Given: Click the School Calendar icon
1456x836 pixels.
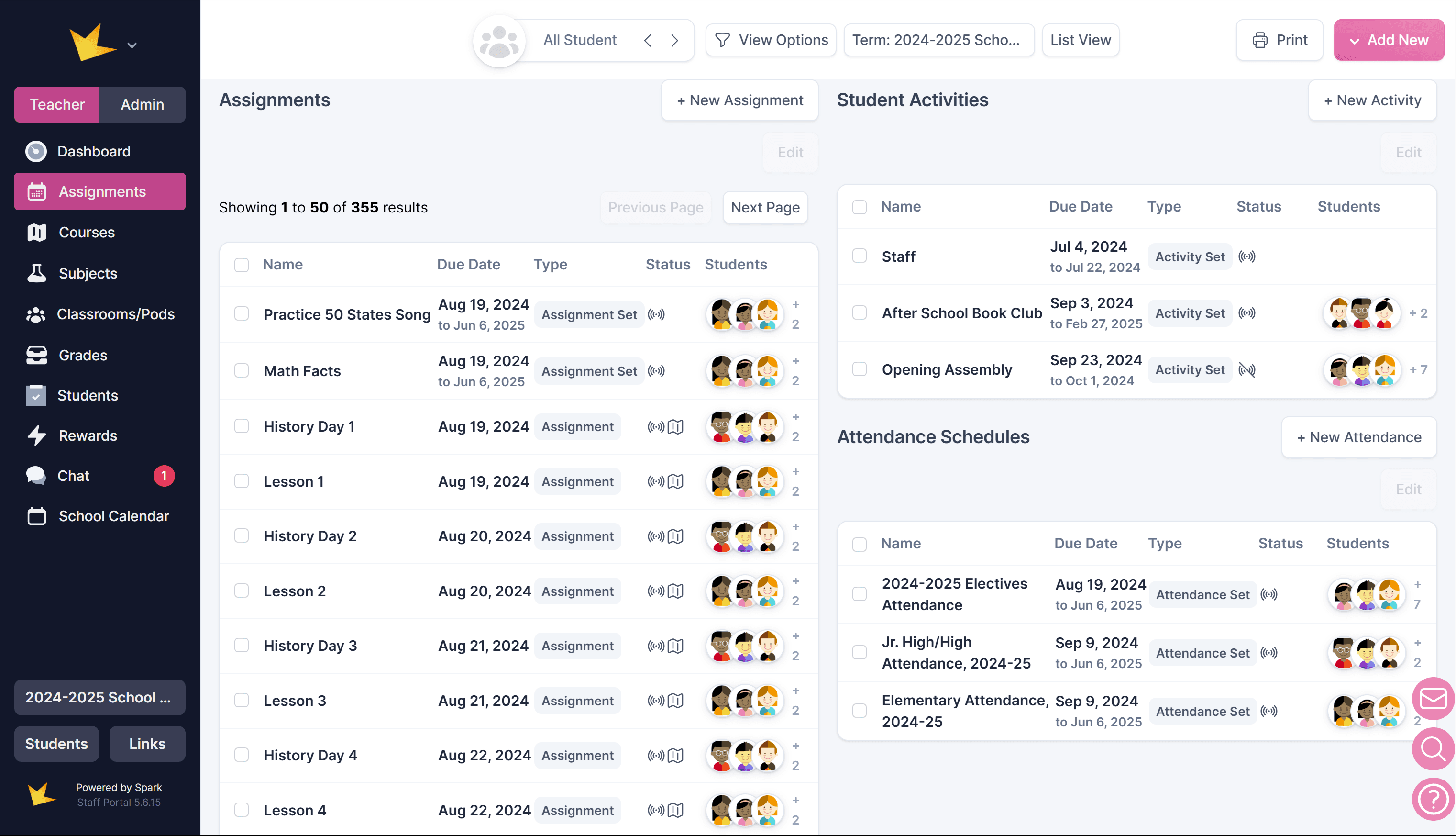Looking at the screenshot, I should [37, 516].
